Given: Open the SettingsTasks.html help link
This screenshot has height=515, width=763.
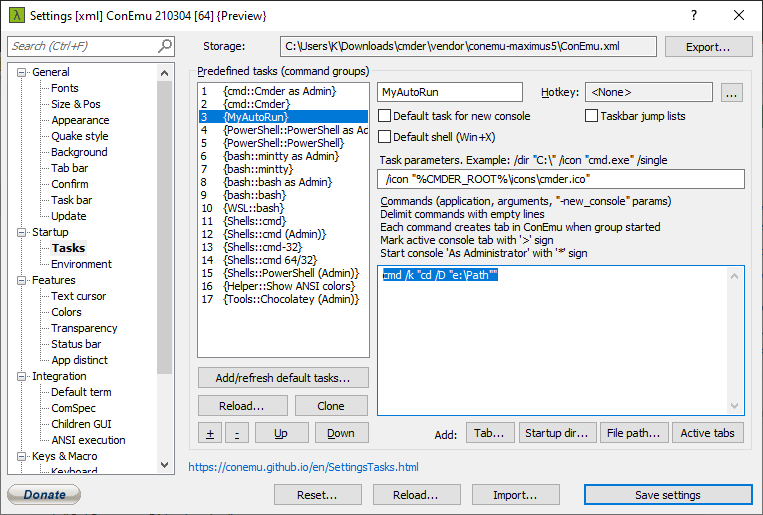Looking at the screenshot, I should click(x=303, y=467).
